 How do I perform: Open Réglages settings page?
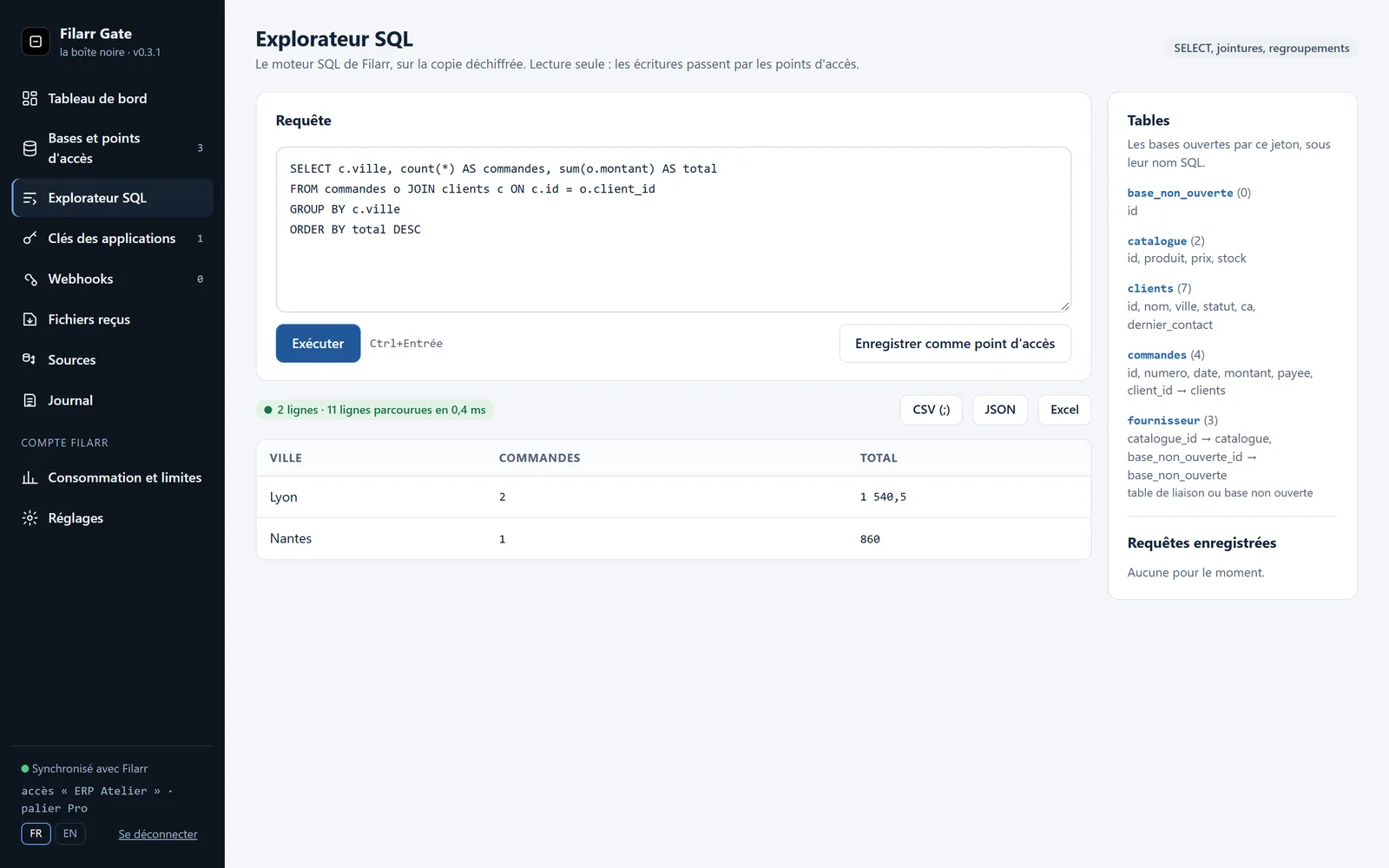pos(112,518)
